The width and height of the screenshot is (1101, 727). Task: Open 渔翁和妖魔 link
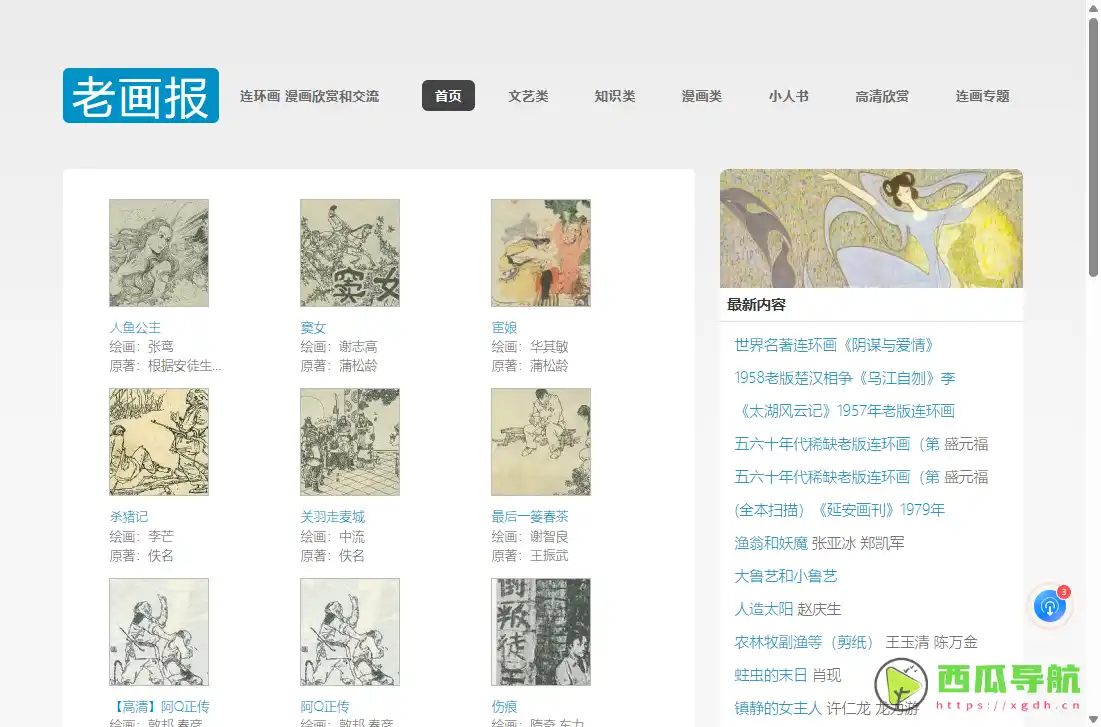coord(771,543)
